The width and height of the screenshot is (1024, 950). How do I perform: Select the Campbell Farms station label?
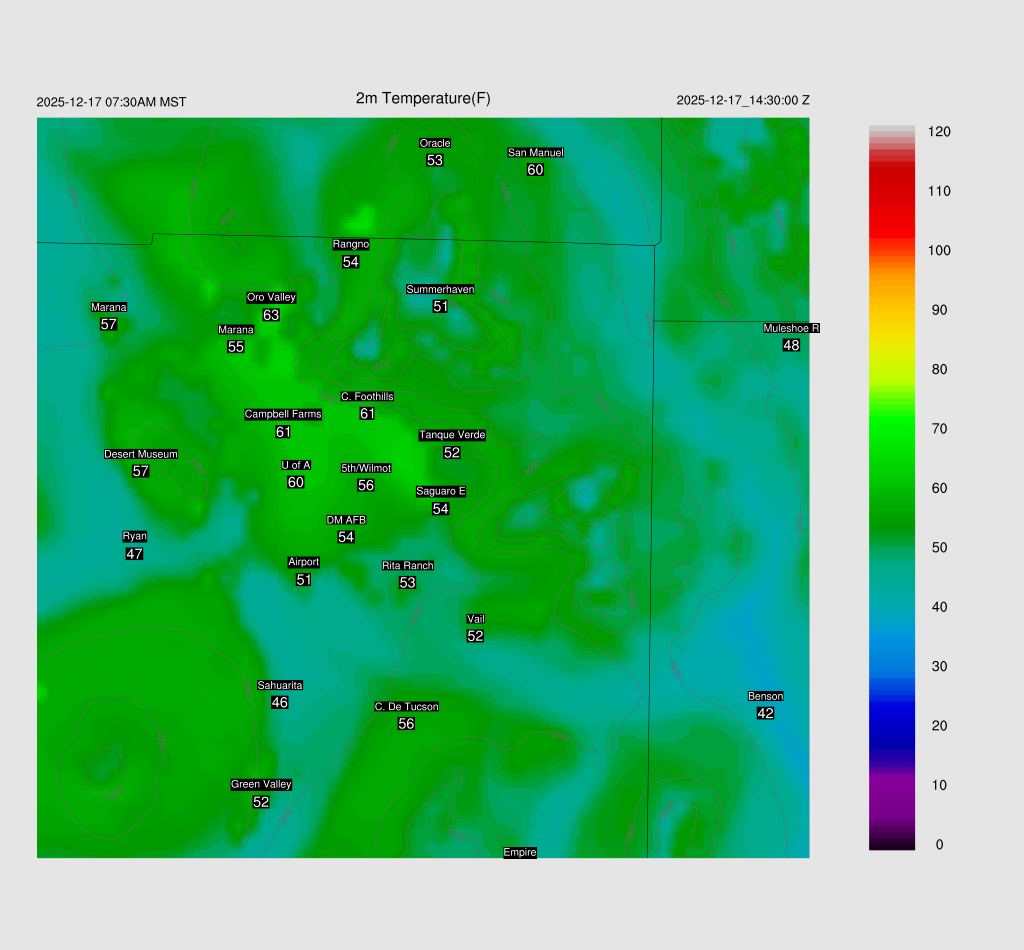tap(283, 414)
